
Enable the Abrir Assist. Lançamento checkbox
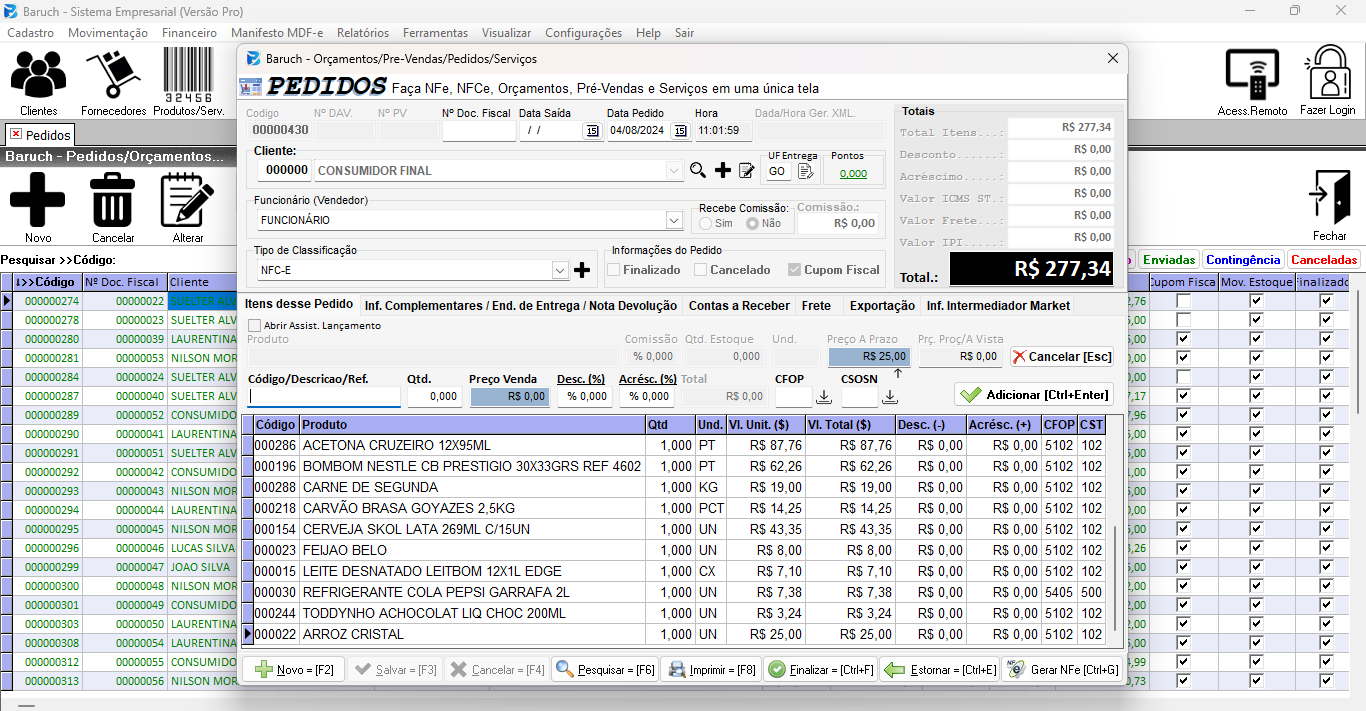pyautogui.click(x=254, y=325)
